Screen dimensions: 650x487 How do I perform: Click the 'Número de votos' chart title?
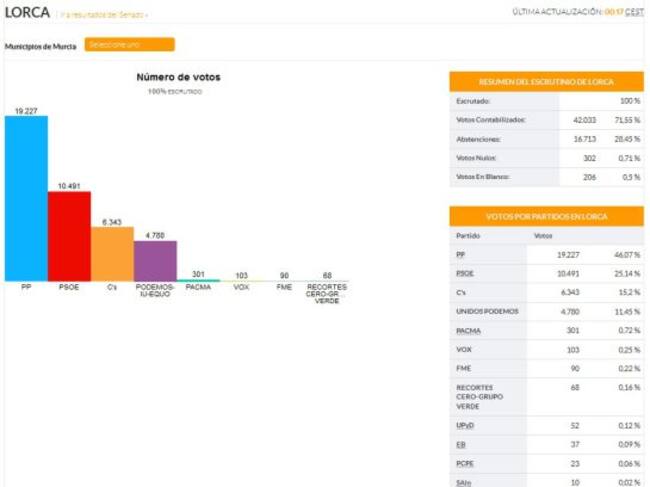pyautogui.click(x=178, y=77)
